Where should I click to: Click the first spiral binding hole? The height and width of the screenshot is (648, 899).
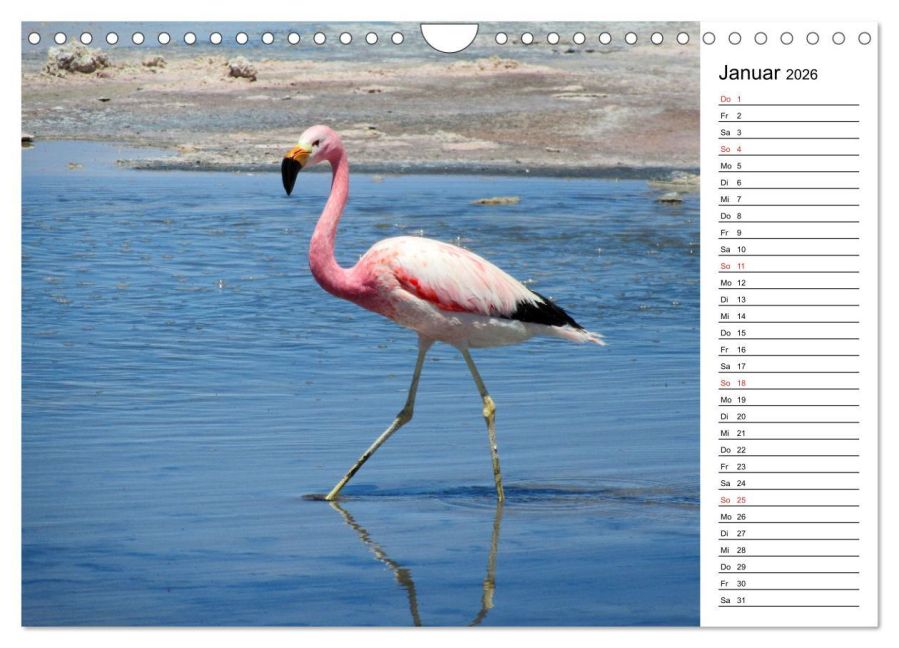34,38
